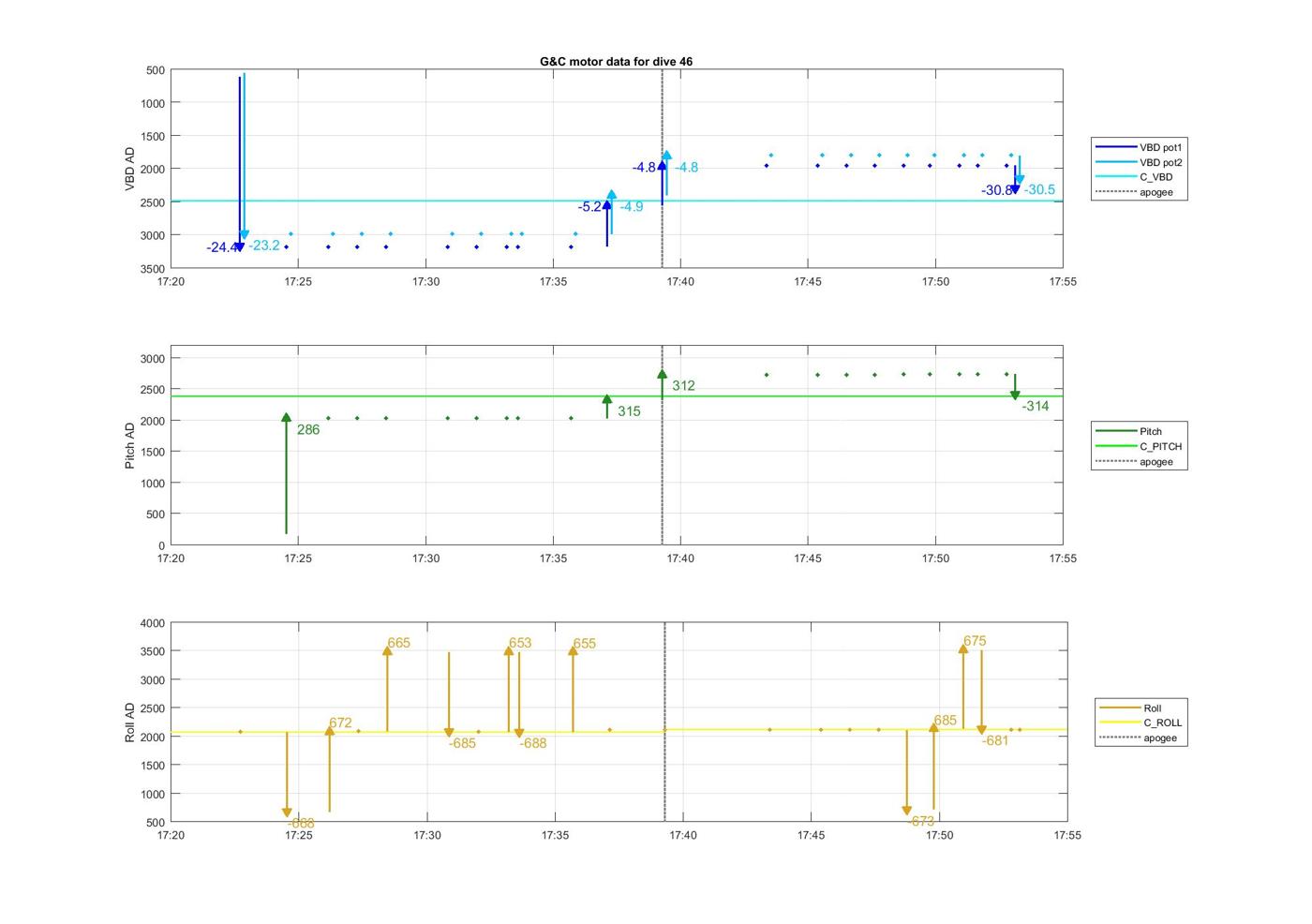Click the dark blue '-4.8' VBD pot1 label
Screen dimensions: 1312x924
pyautogui.click(x=644, y=168)
